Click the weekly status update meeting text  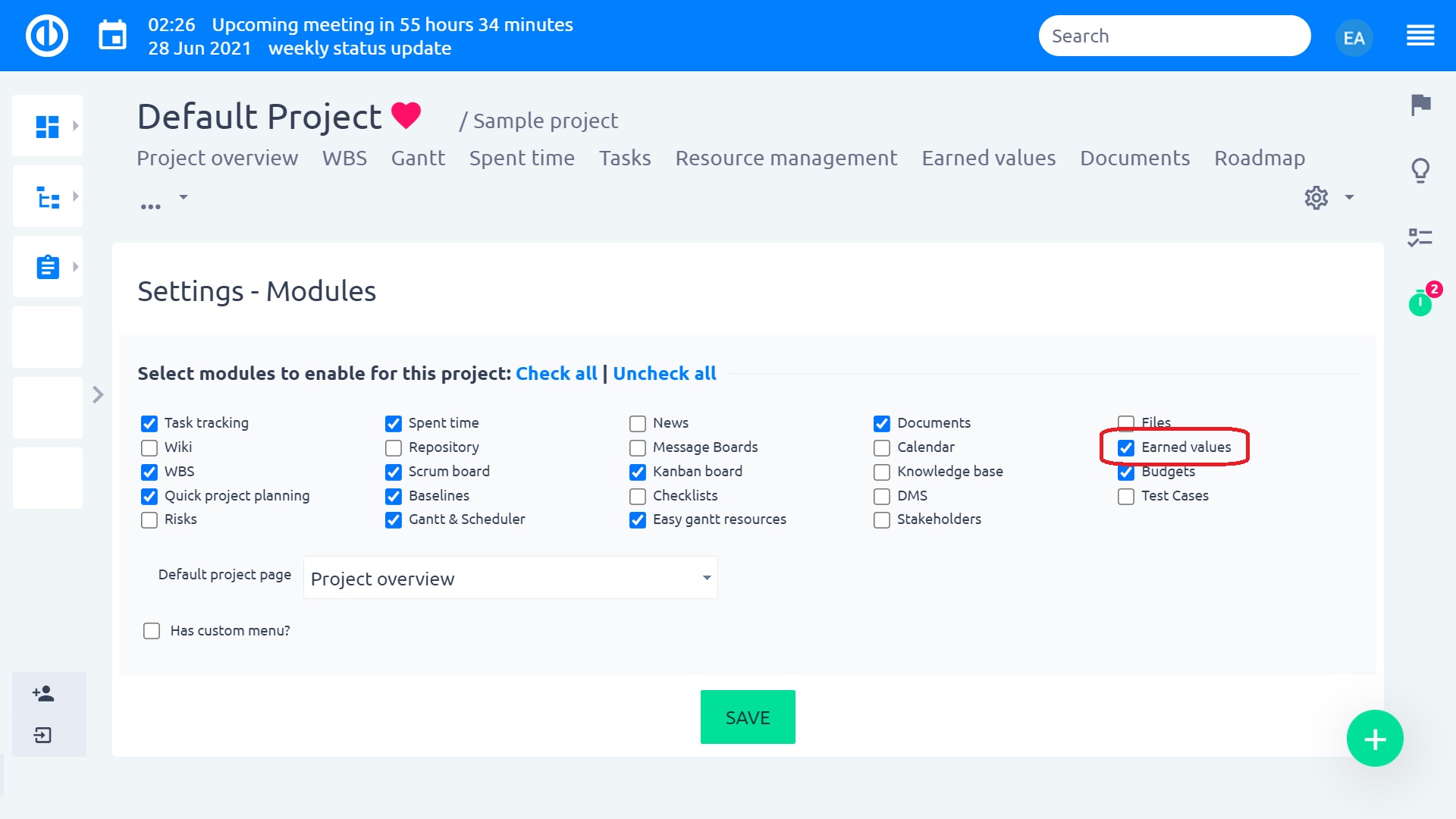click(x=359, y=48)
